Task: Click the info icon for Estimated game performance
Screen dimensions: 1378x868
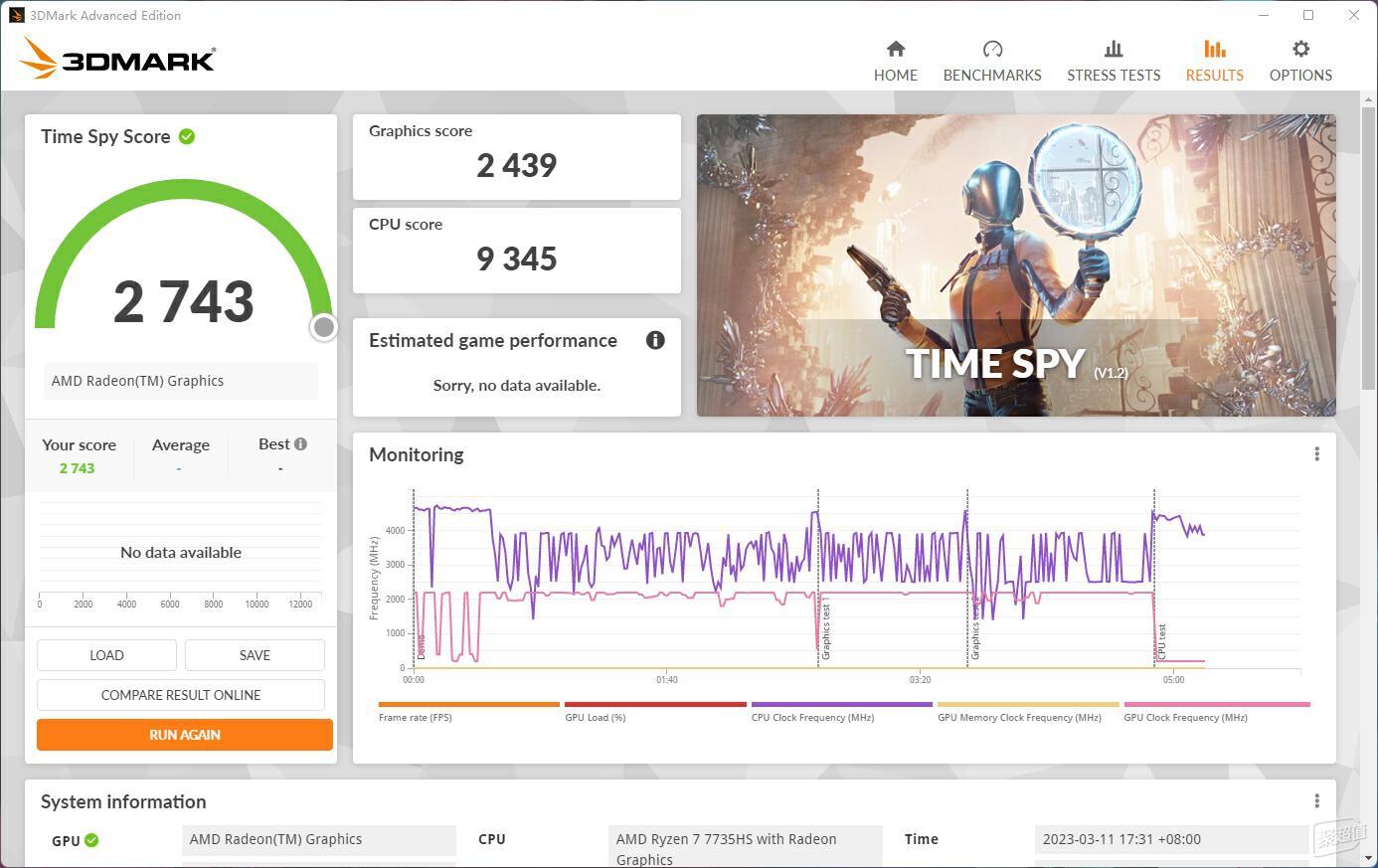Action: pos(655,340)
